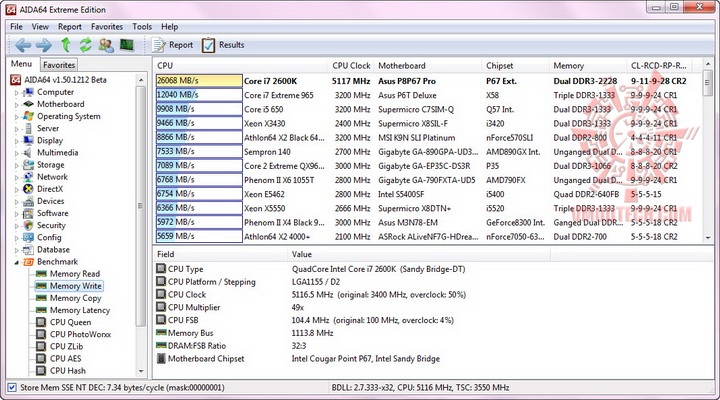This screenshot has width=720, height=400.
Task: Collapse the Benchmark tree node
Action: point(17,262)
